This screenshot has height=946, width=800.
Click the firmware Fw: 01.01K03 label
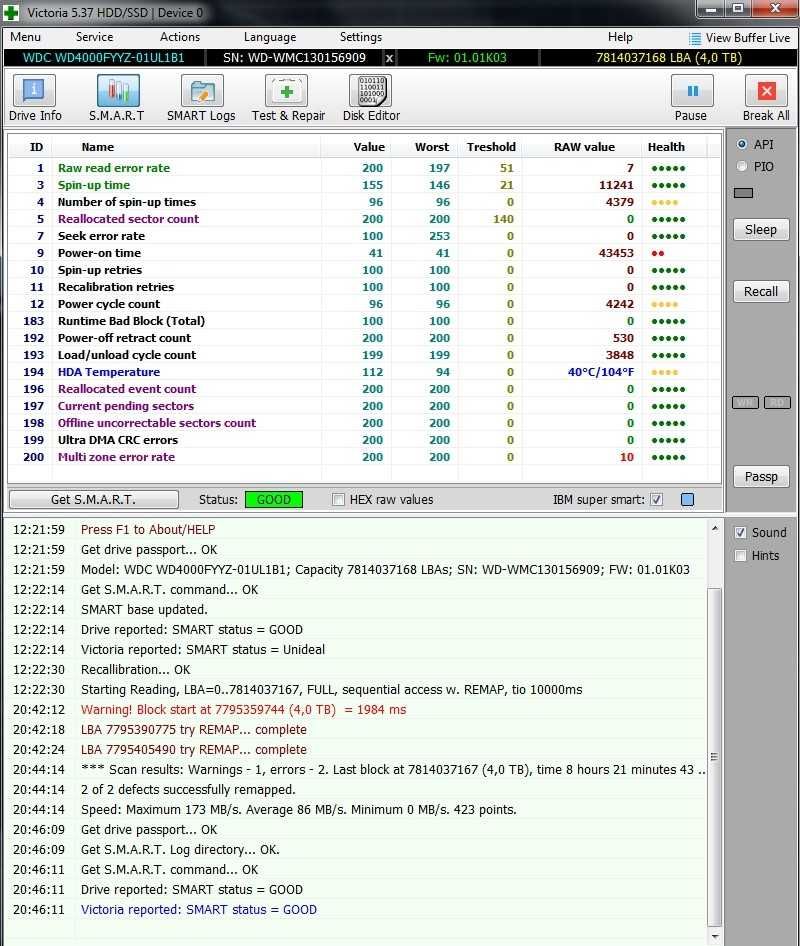click(x=467, y=58)
